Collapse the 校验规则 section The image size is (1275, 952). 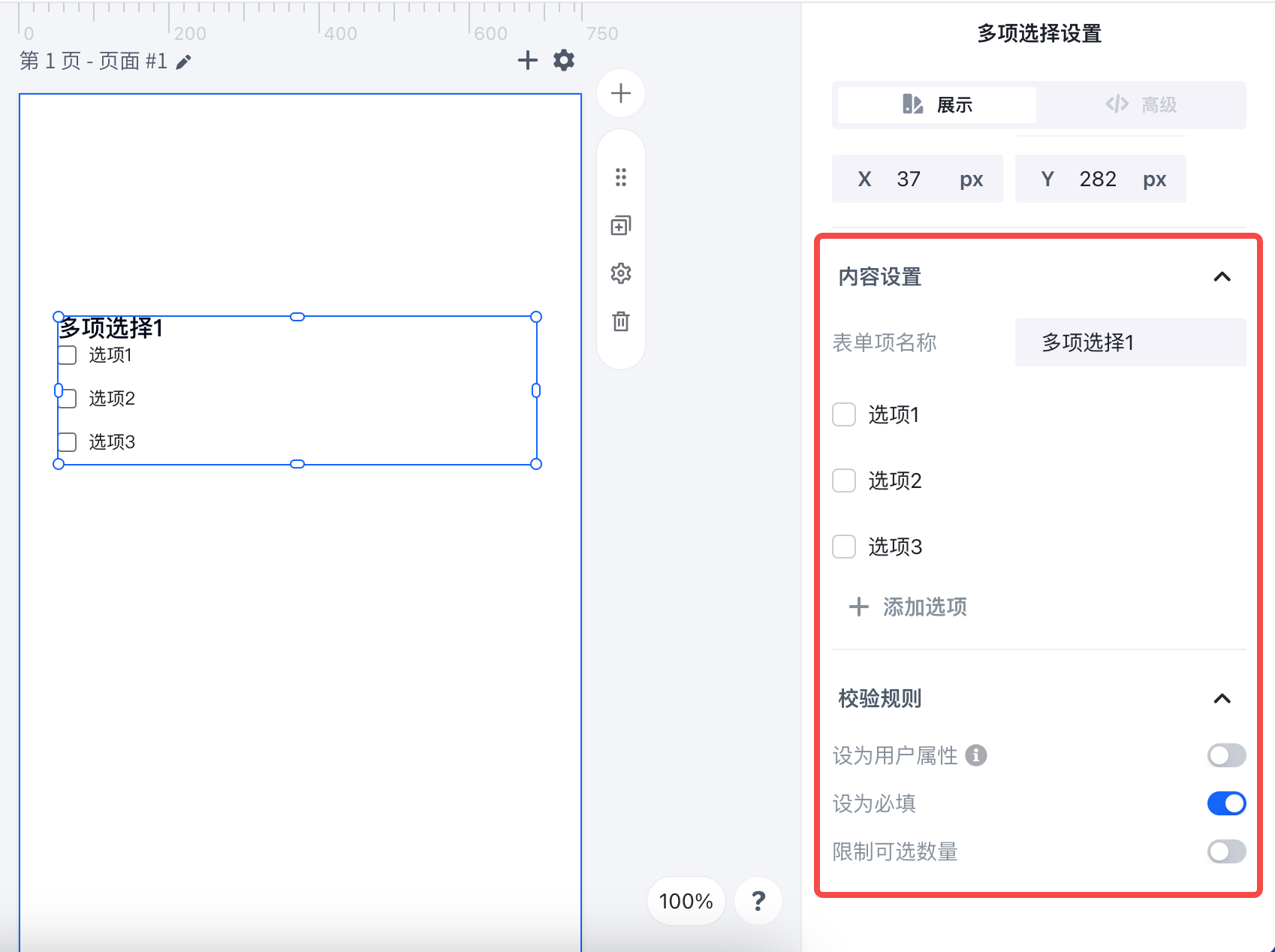click(1222, 699)
